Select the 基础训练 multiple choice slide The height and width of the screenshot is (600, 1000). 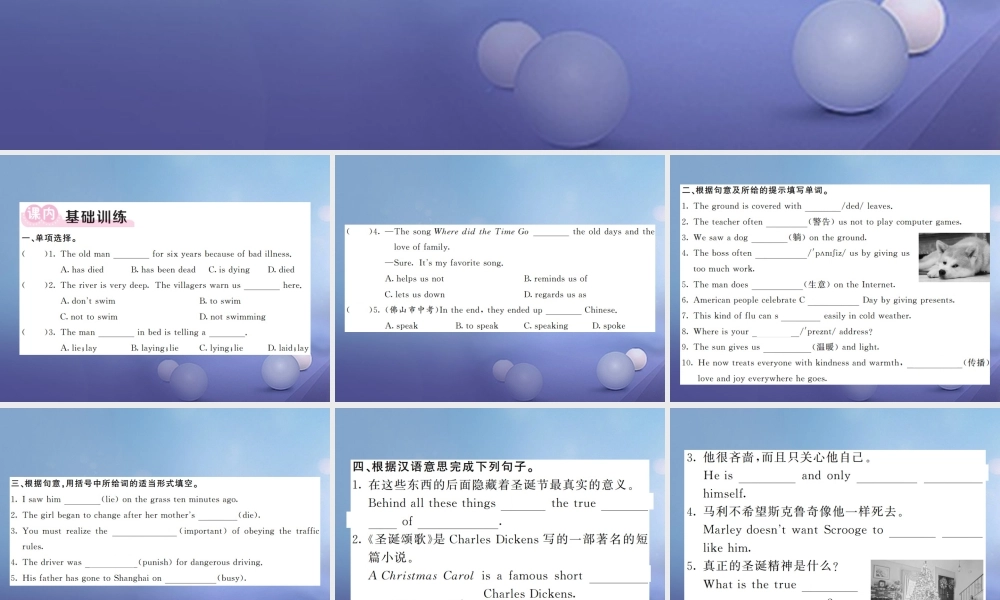coord(165,279)
